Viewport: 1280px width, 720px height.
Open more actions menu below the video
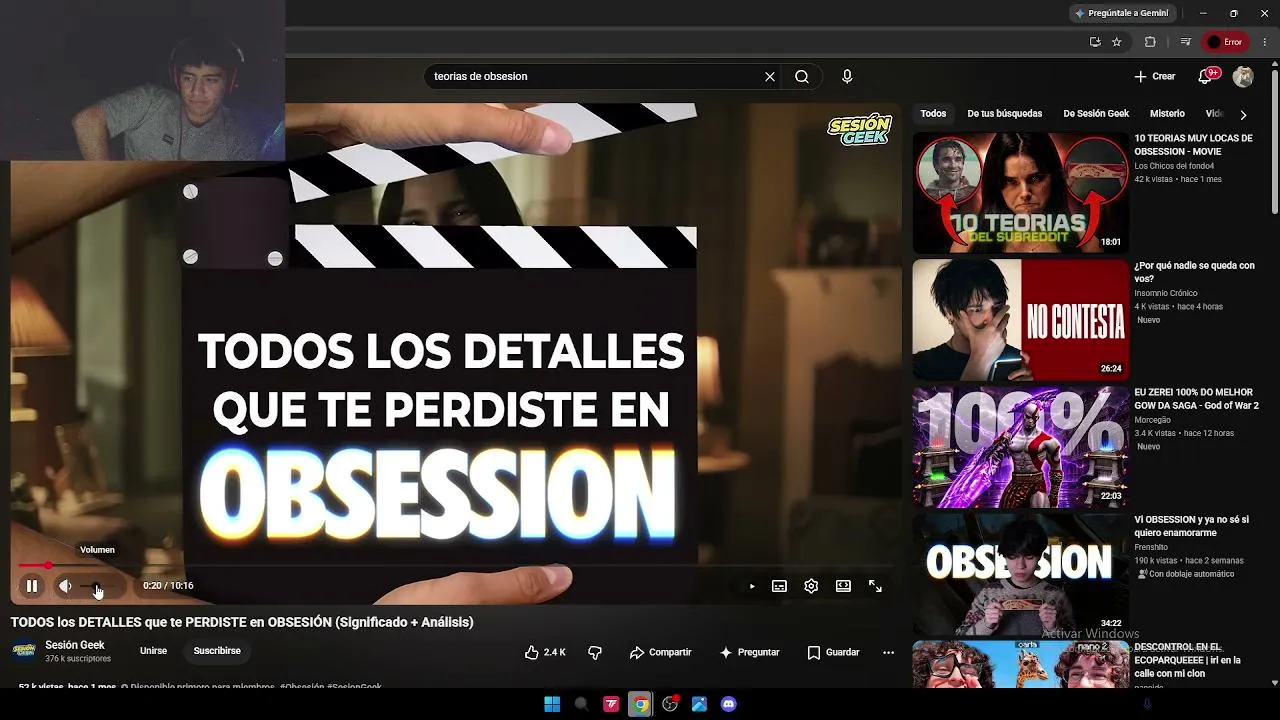pos(888,652)
